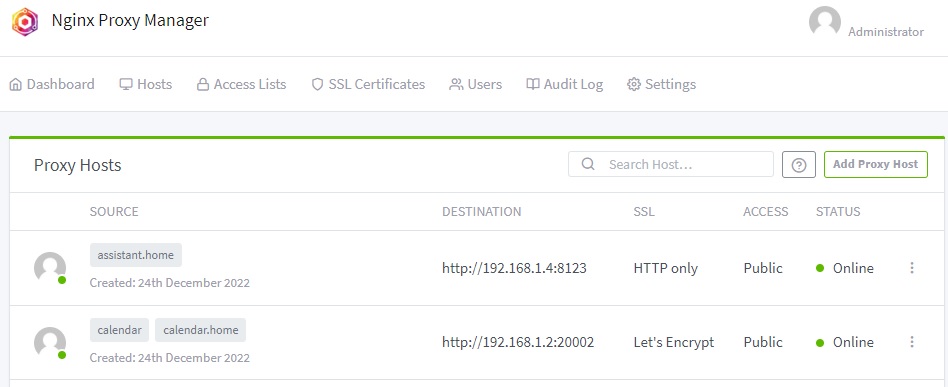
Task: Open Access Lists tab
Action: 242,84
